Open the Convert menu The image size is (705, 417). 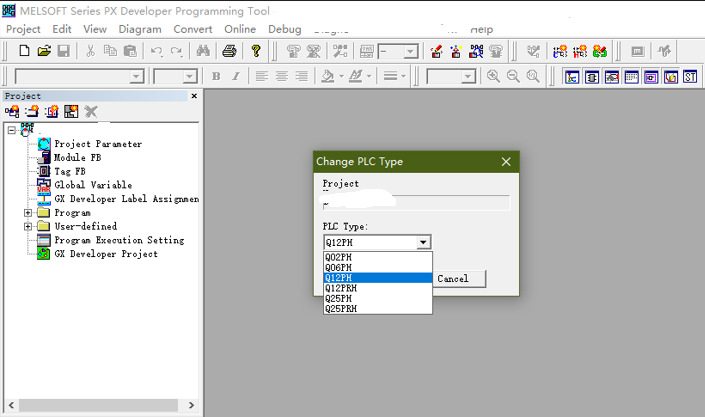coord(192,30)
